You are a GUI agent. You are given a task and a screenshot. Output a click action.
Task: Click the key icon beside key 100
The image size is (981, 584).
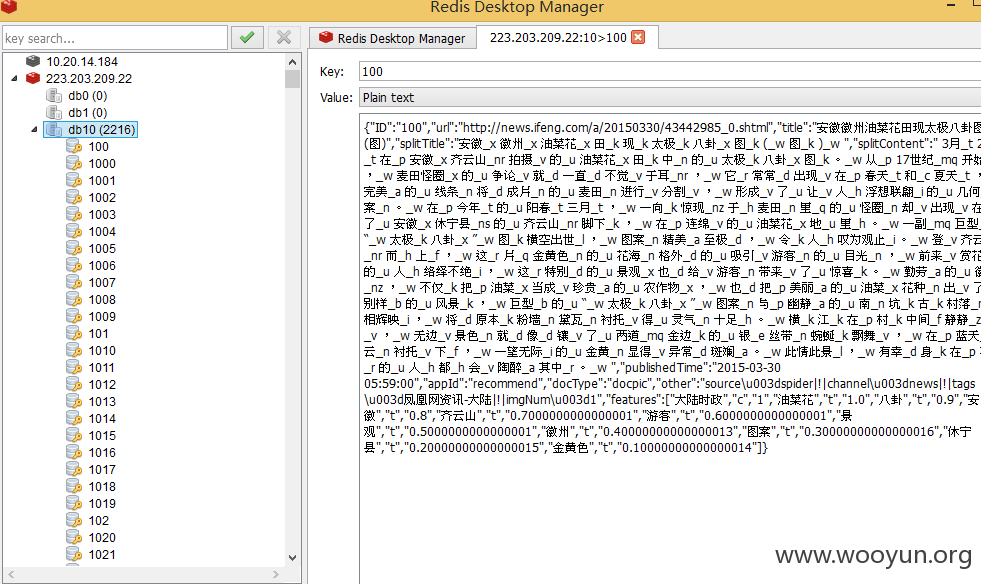coord(74,146)
